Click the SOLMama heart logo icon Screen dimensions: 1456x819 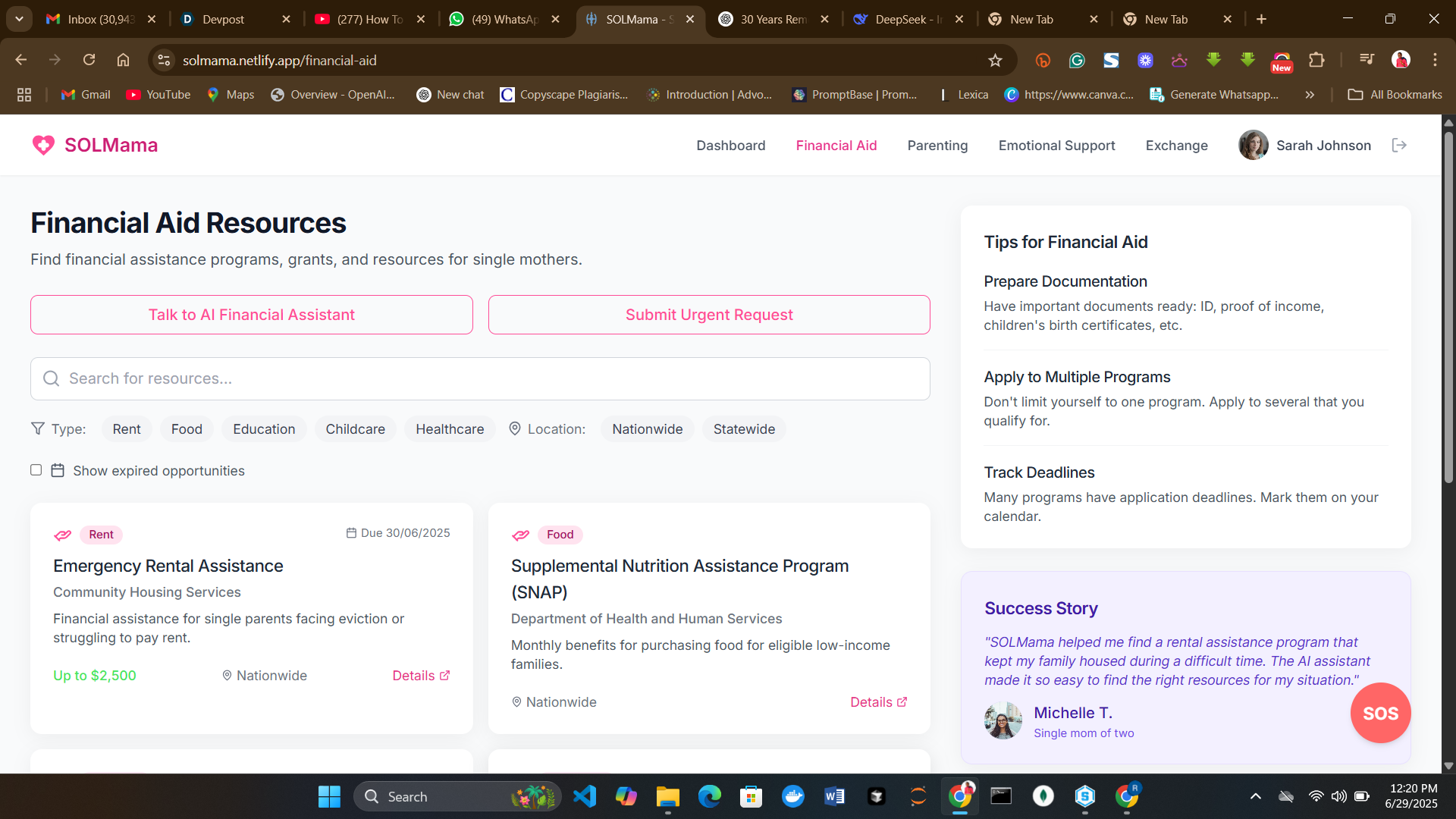tap(43, 145)
